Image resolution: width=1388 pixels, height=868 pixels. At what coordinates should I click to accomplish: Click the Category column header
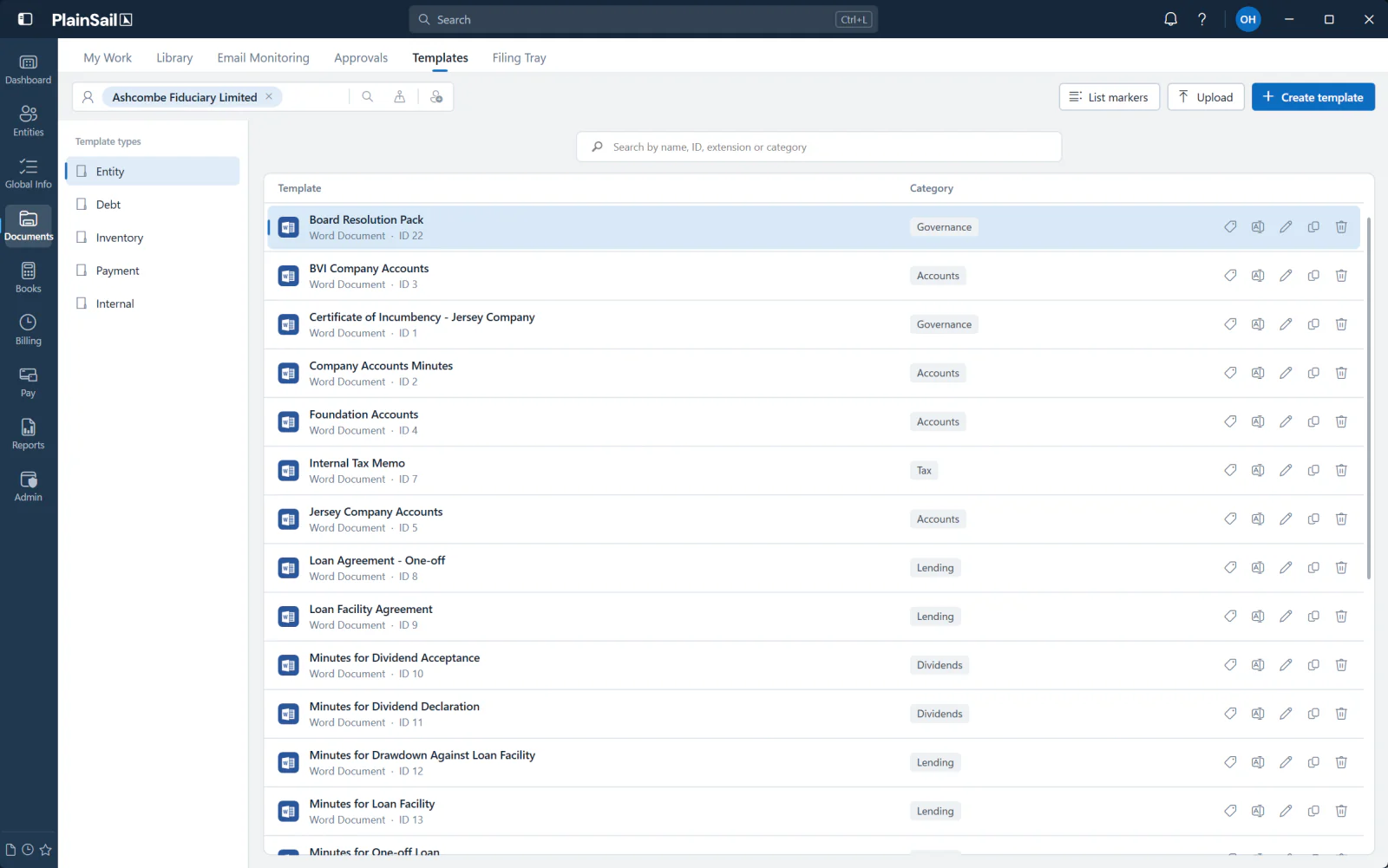tap(931, 188)
